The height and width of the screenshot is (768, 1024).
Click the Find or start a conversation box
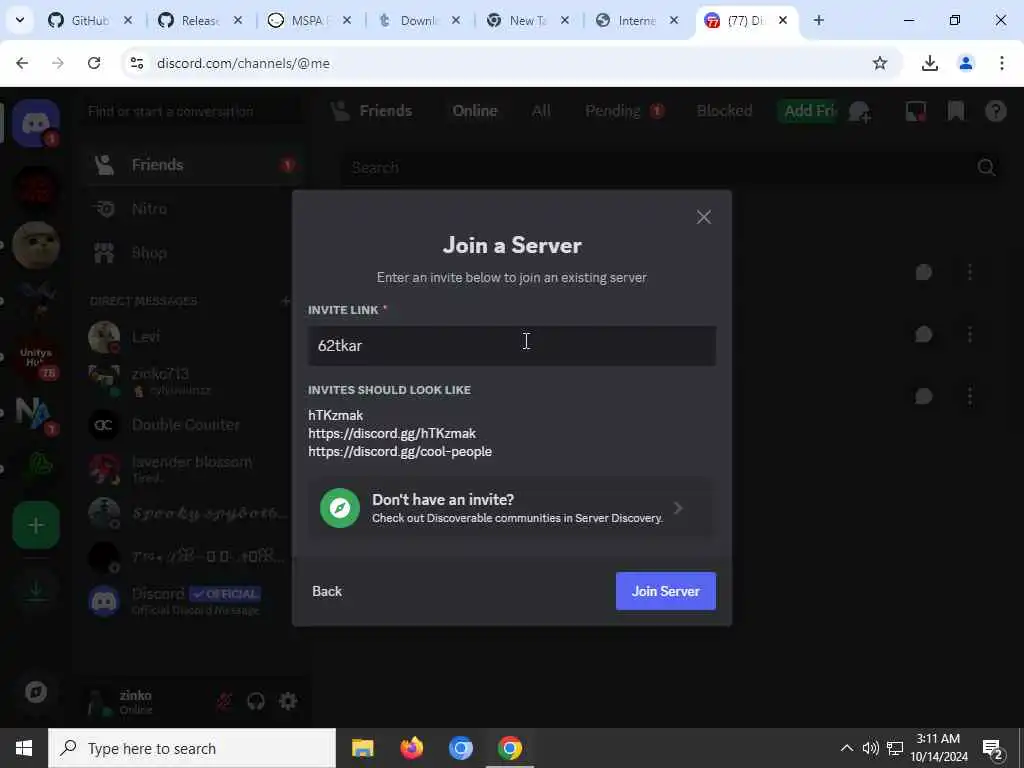click(x=194, y=111)
